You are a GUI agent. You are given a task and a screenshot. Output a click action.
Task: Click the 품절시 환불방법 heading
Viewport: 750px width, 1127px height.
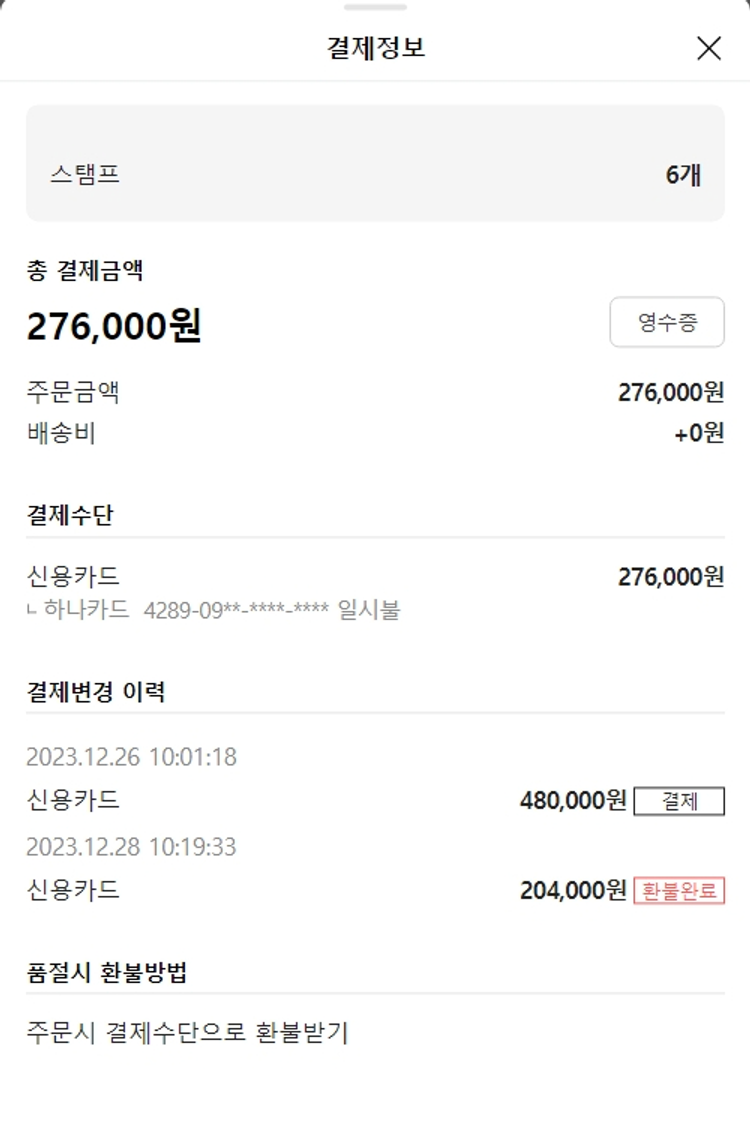(x=107, y=973)
